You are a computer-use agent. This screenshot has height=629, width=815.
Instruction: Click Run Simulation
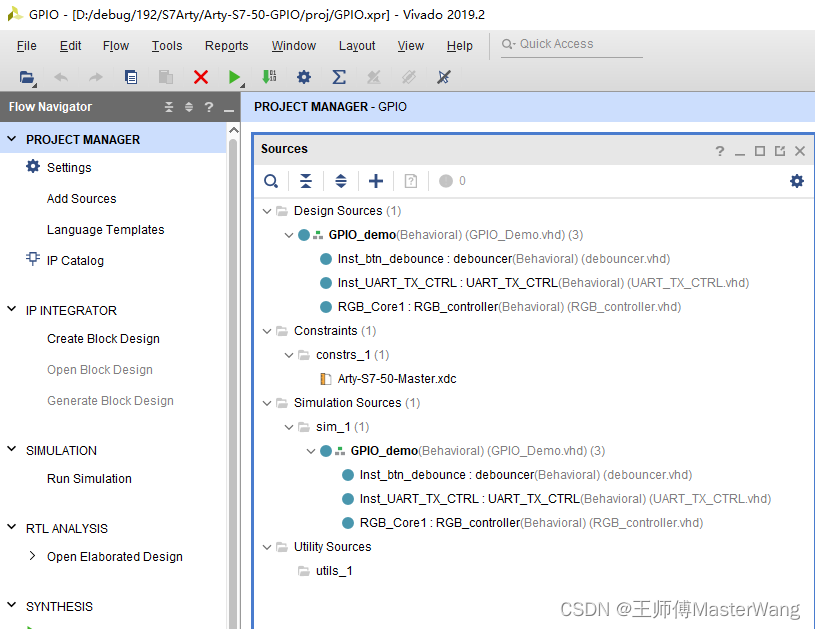pos(89,478)
